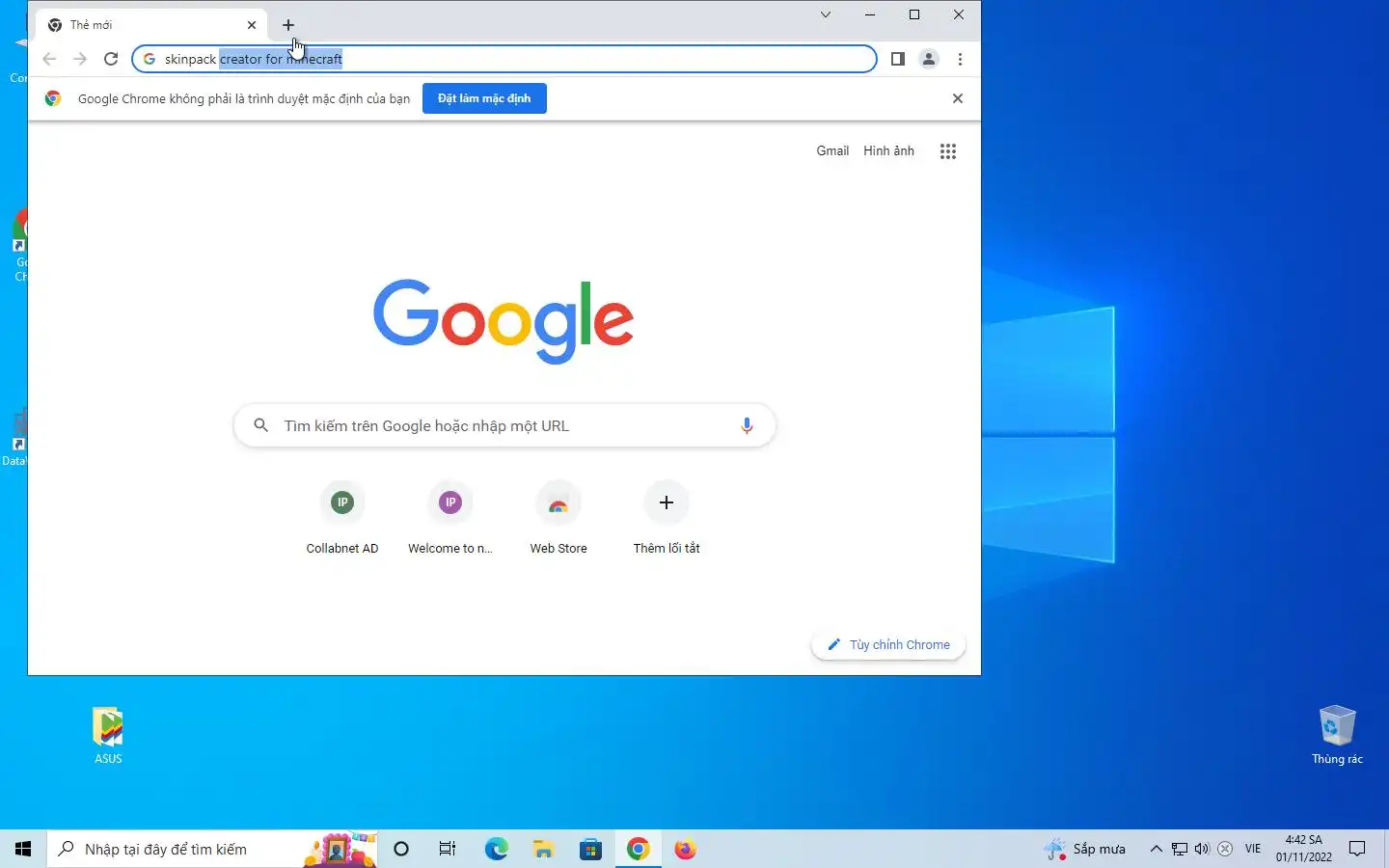The width and height of the screenshot is (1389, 868).
Task: Click Tùy chỉnh Chrome customize button
Action: pos(888,645)
